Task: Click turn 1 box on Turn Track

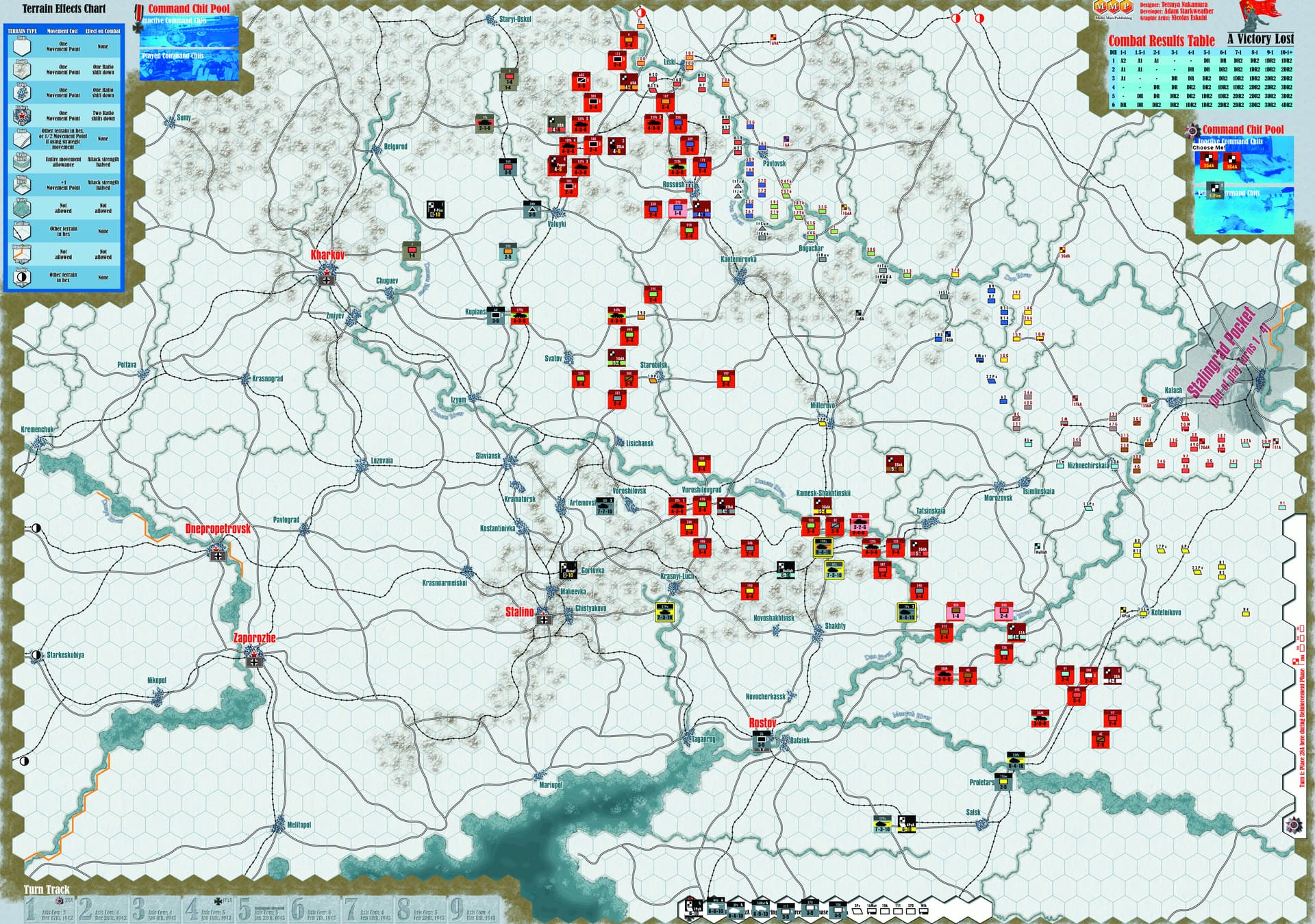Action: coord(51,910)
